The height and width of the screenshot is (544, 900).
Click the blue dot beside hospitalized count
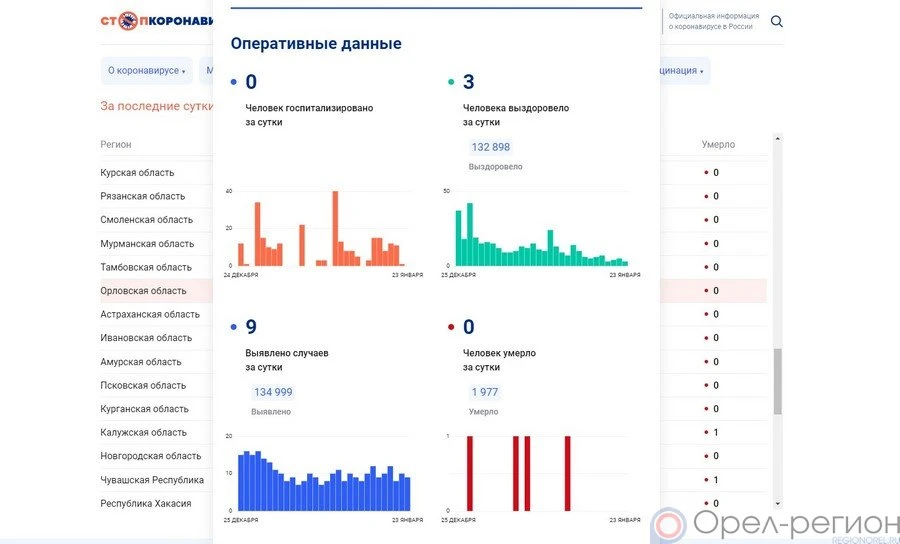tap(234, 83)
